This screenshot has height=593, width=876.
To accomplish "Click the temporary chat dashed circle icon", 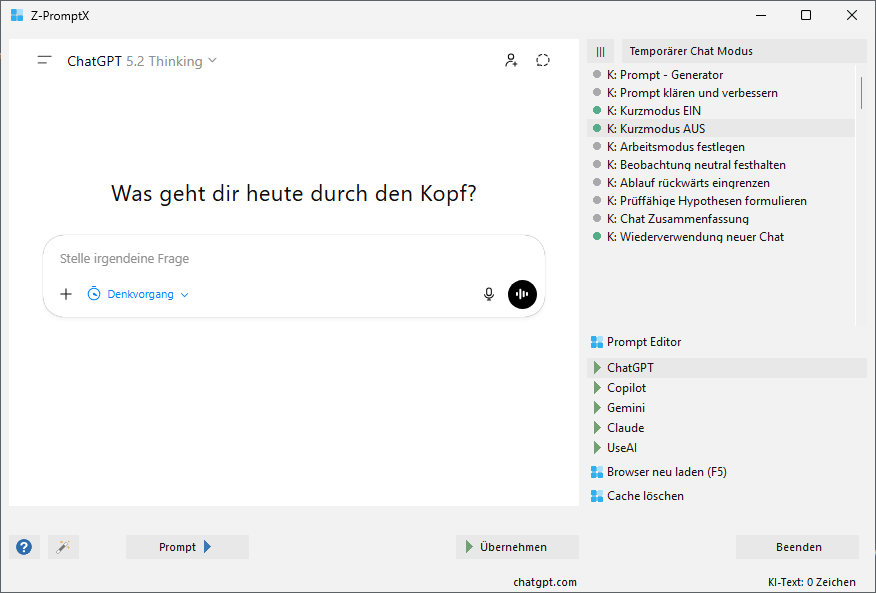I will (543, 61).
